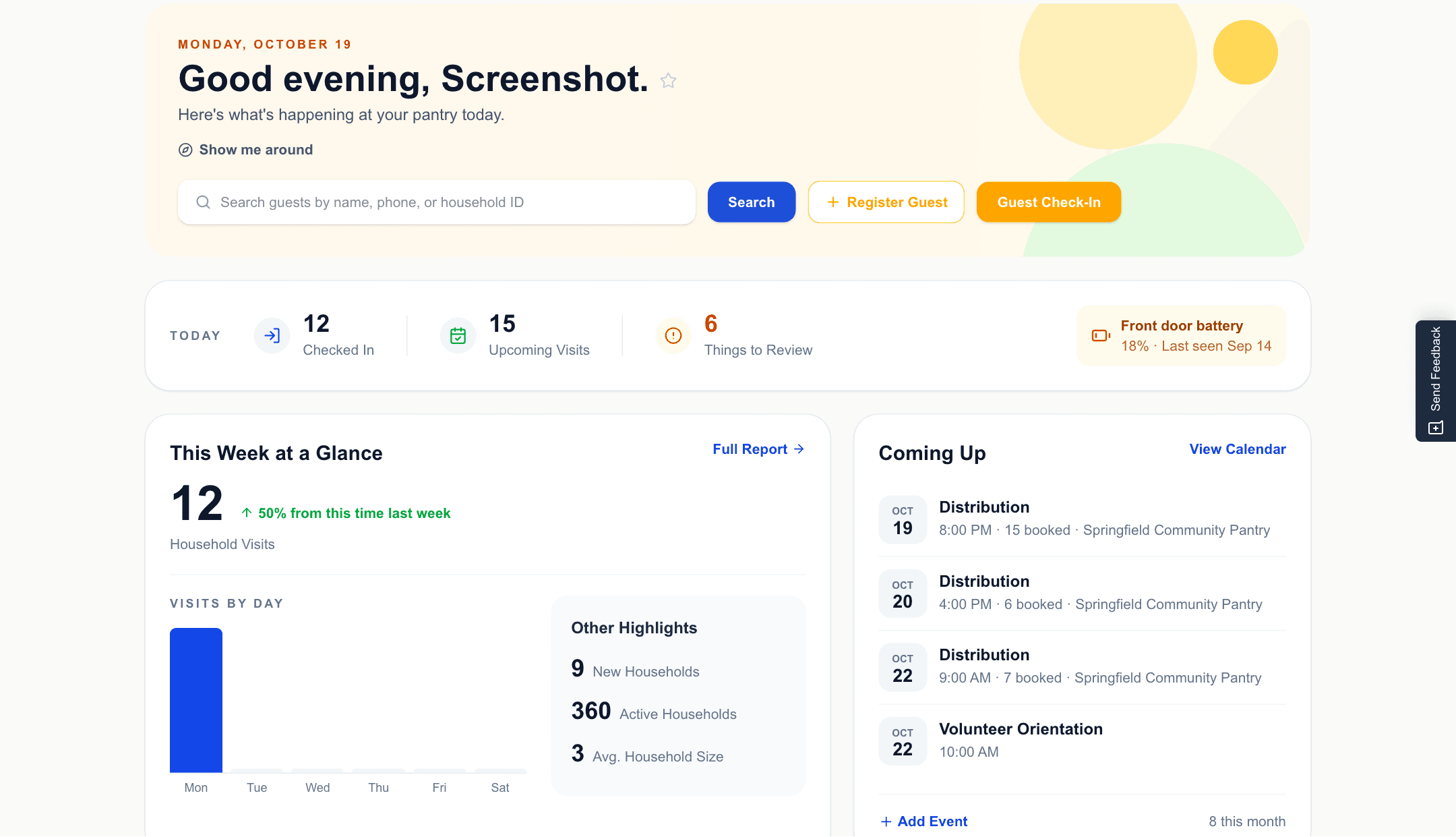Start Guest Check-In
Viewport: 1456px width, 837px height.
click(x=1049, y=202)
